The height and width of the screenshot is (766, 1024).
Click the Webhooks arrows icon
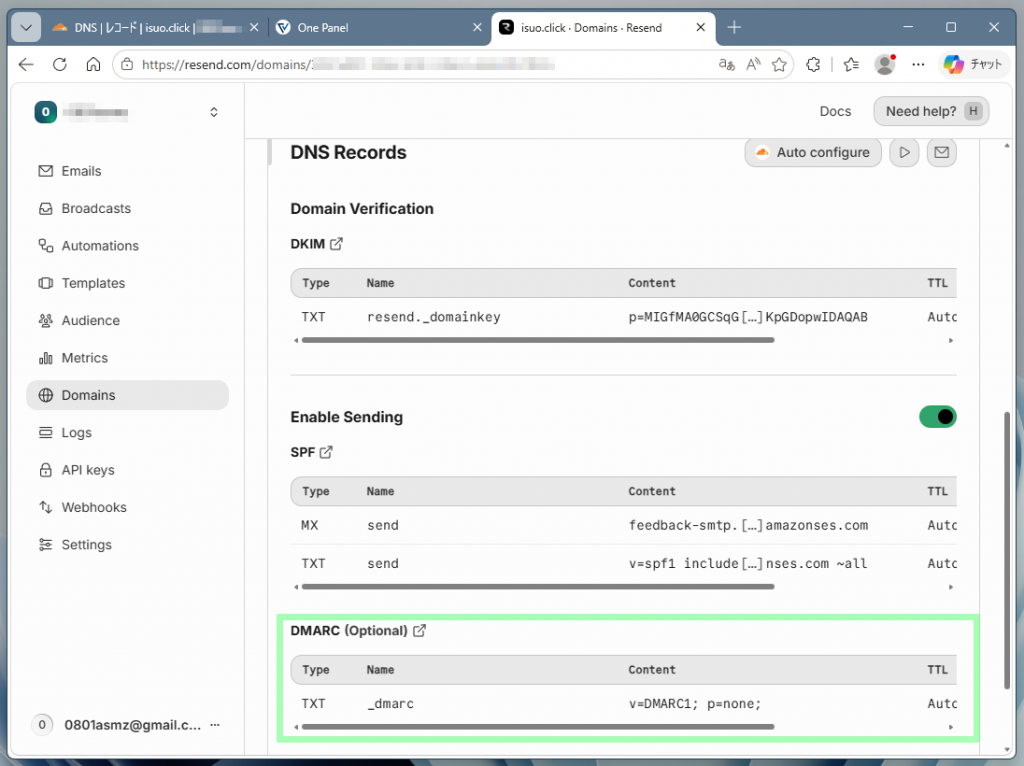pyautogui.click(x=46, y=507)
